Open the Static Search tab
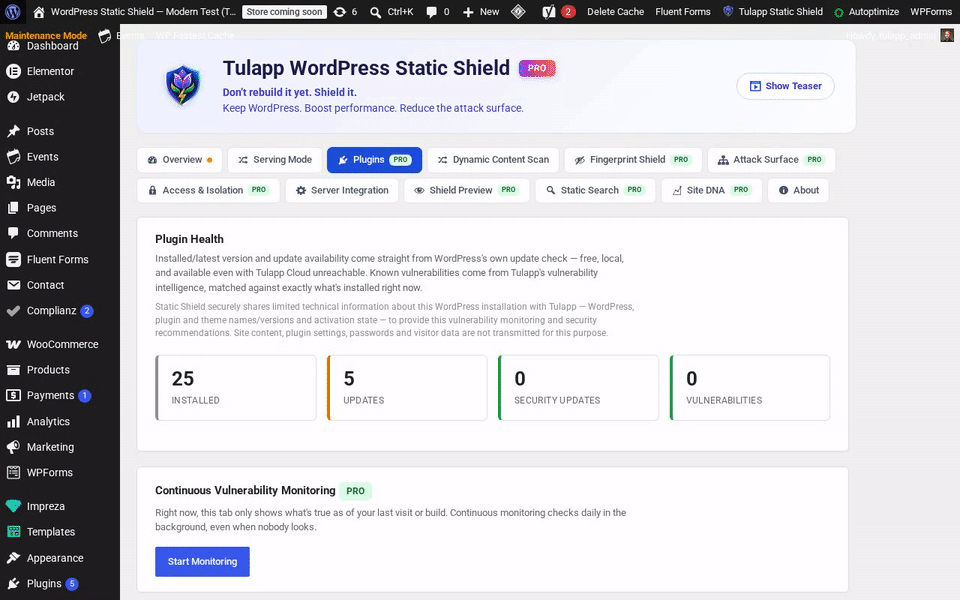Viewport: 960px width, 600px height. [x=595, y=190]
